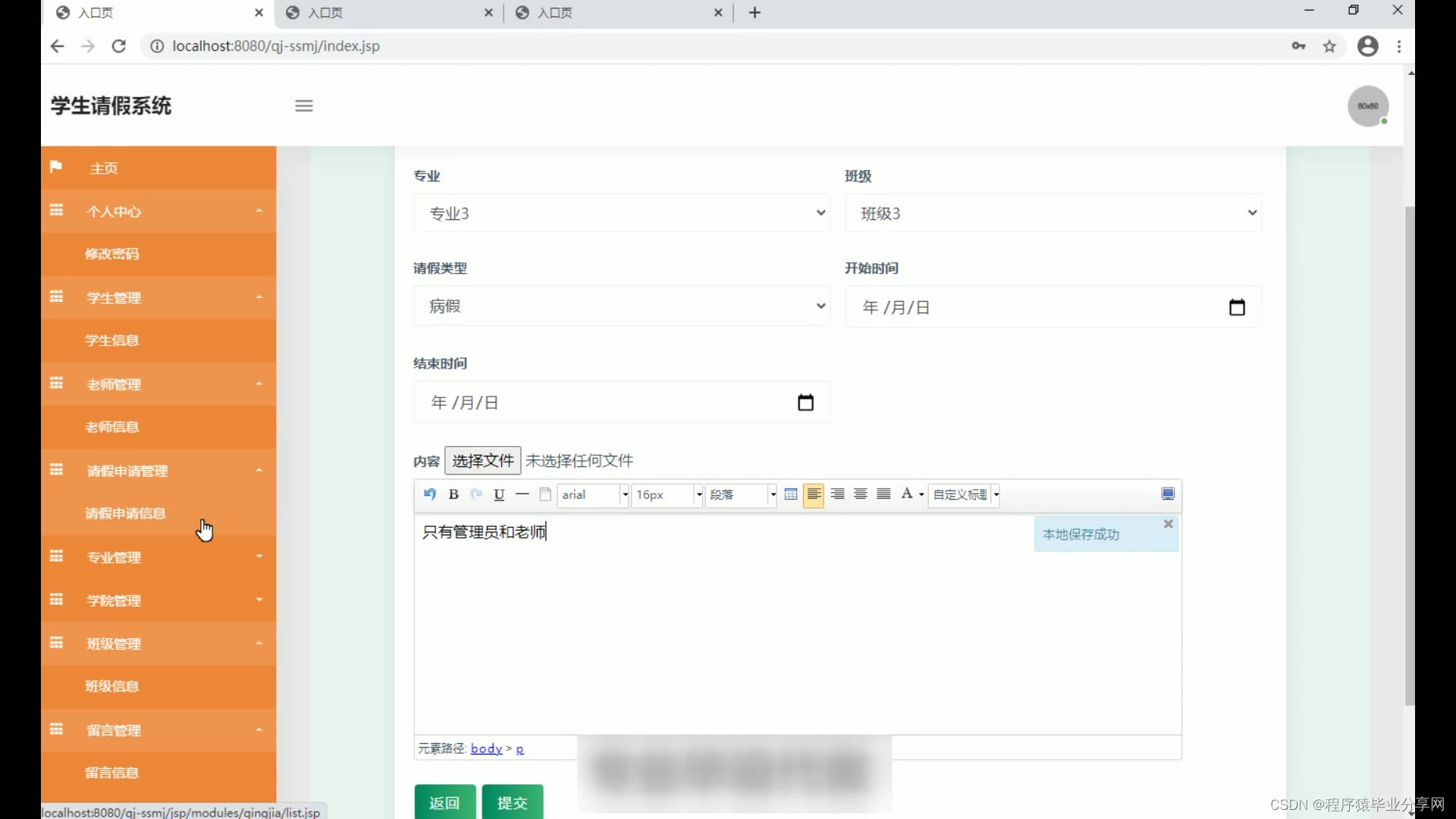Close the 本地保存成功 notification
Viewport: 1456px width, 819px height.
[1169, 524]
